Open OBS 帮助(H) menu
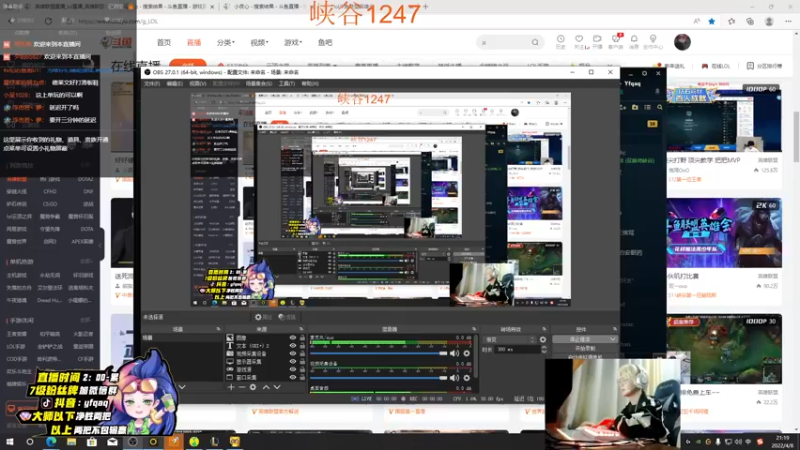The image size is (800, 450). [x=310, y=84]
